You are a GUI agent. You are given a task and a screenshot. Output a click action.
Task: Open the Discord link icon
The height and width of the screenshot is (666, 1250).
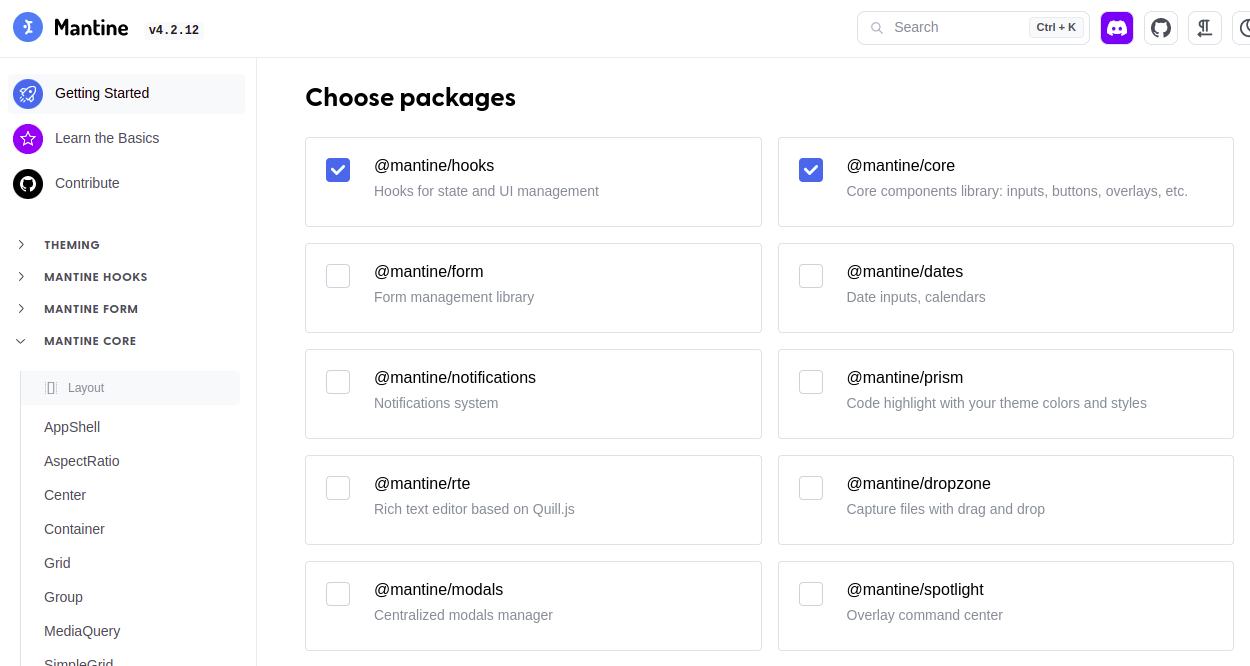tap(1117, 28)
